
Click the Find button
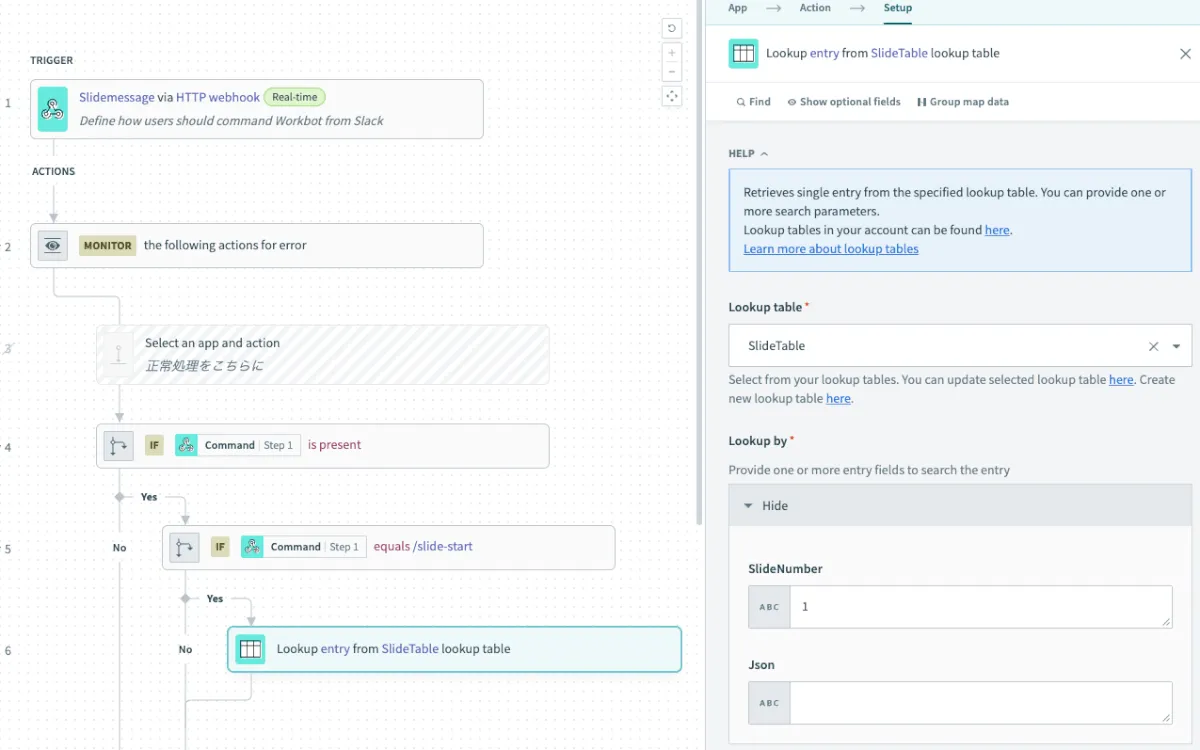tap(753, 102)
